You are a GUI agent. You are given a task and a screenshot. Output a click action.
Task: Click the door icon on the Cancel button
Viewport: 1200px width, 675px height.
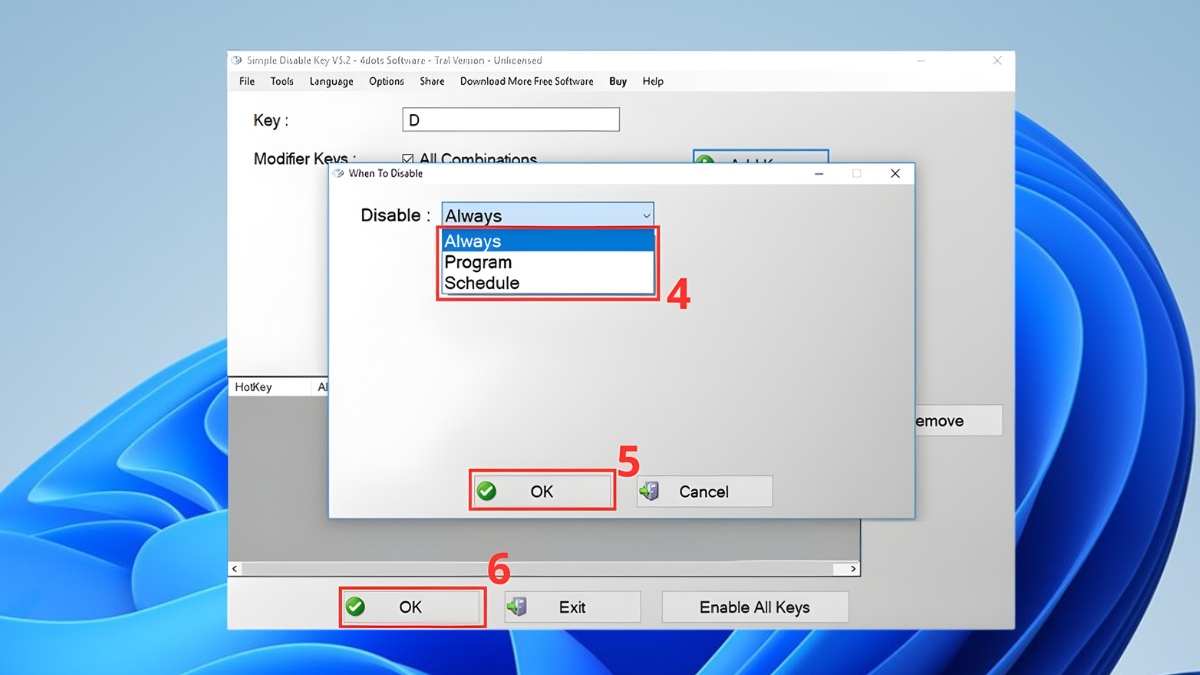point(652,491)
